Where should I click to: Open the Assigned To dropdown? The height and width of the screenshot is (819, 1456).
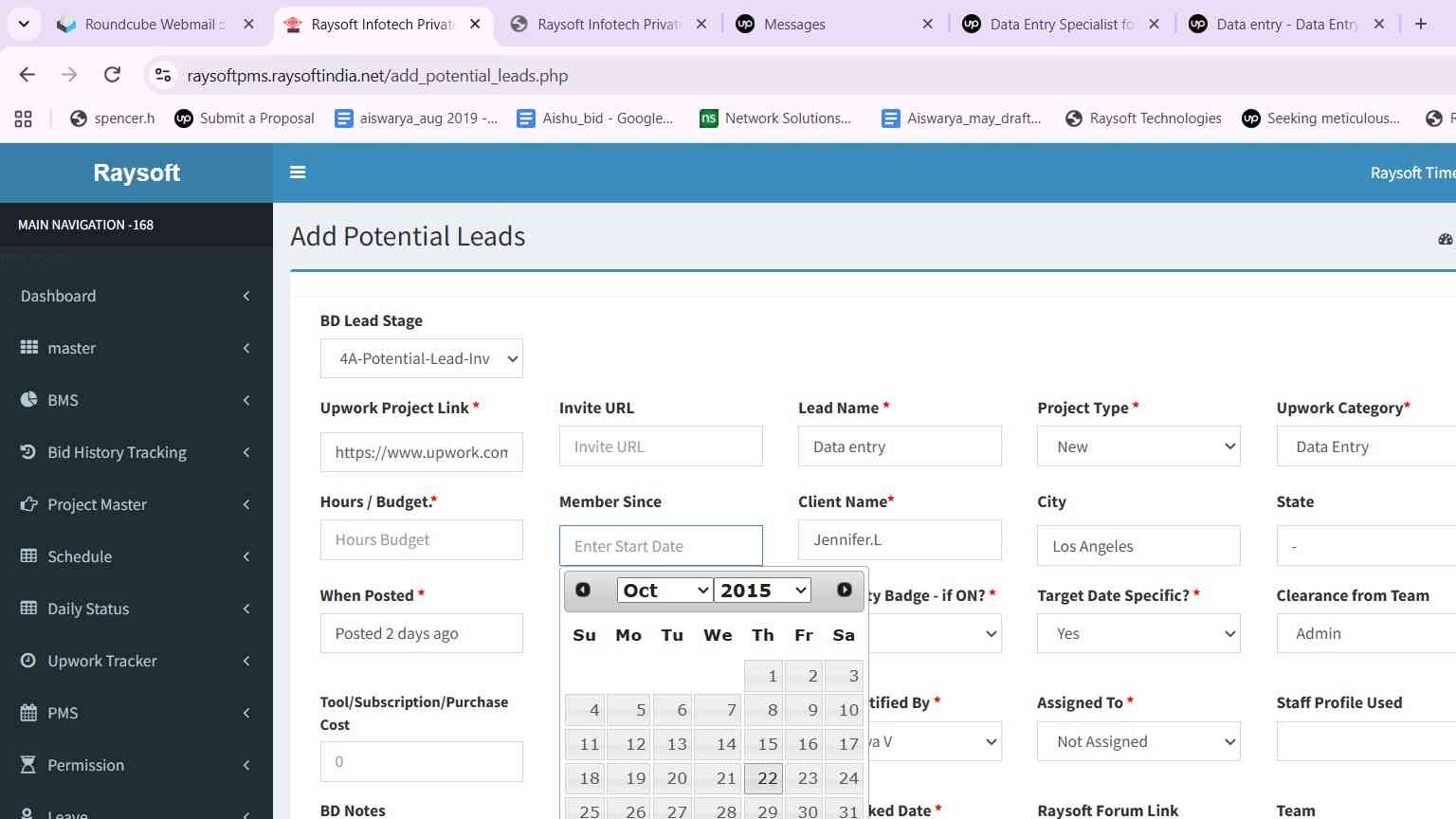pyautogui.click(x=1138, y=741)
